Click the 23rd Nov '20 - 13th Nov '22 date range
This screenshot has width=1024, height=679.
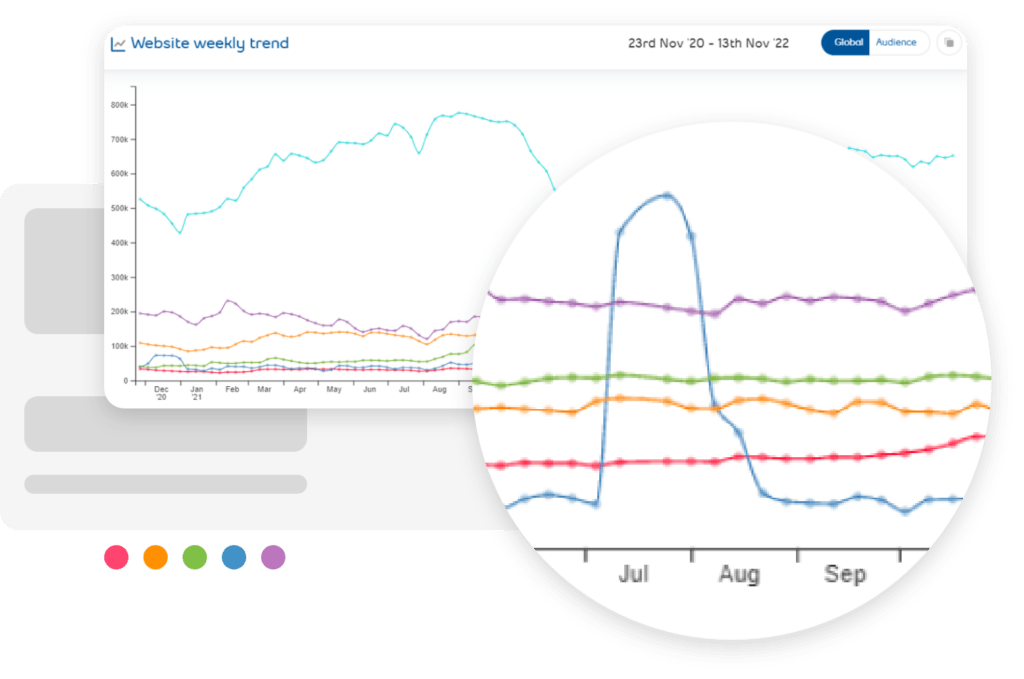pyautogui.click(x=709, y=43)
